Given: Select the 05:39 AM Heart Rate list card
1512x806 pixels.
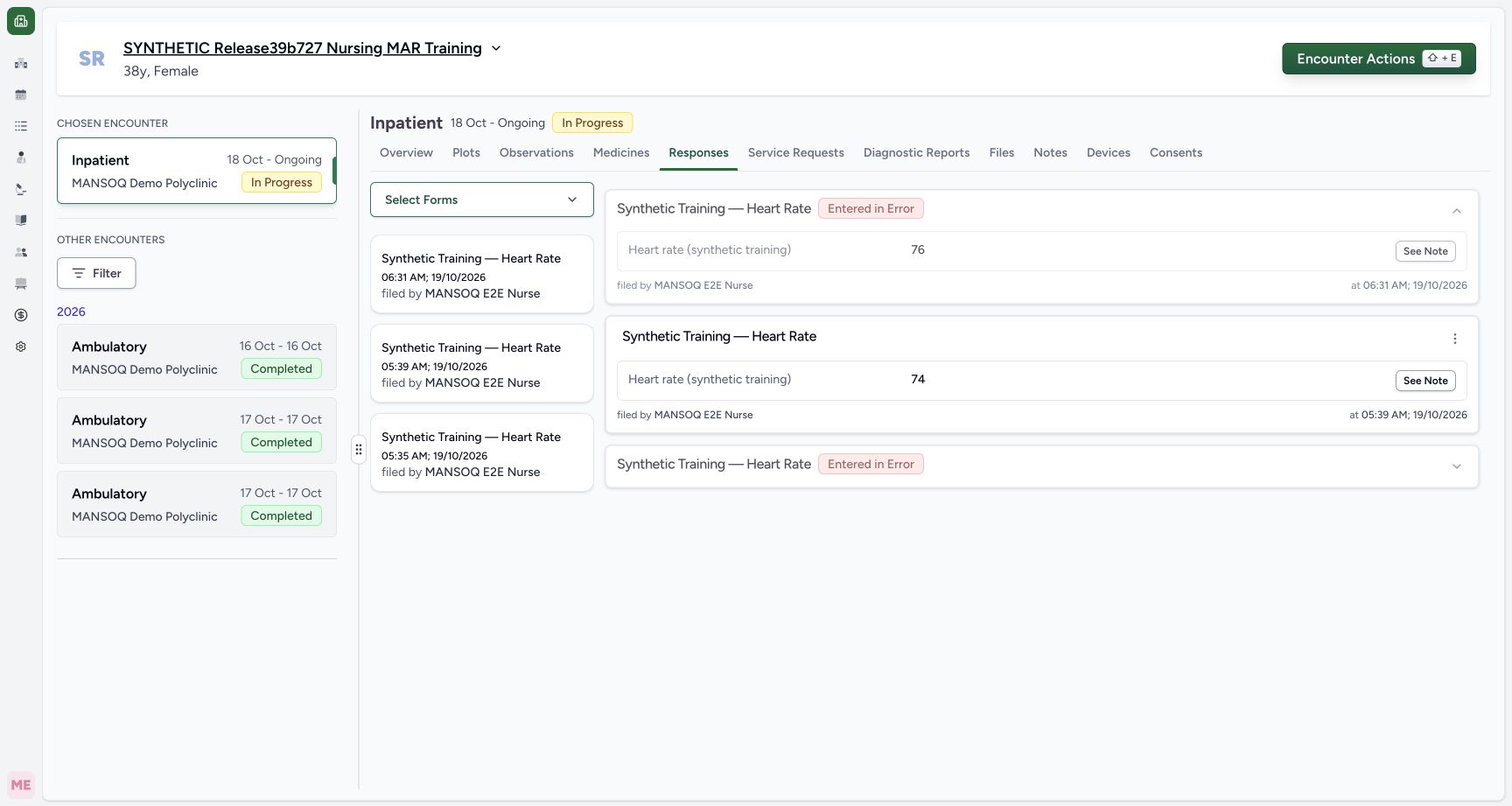Looking at the screenshot, I should tap(482, 363).
